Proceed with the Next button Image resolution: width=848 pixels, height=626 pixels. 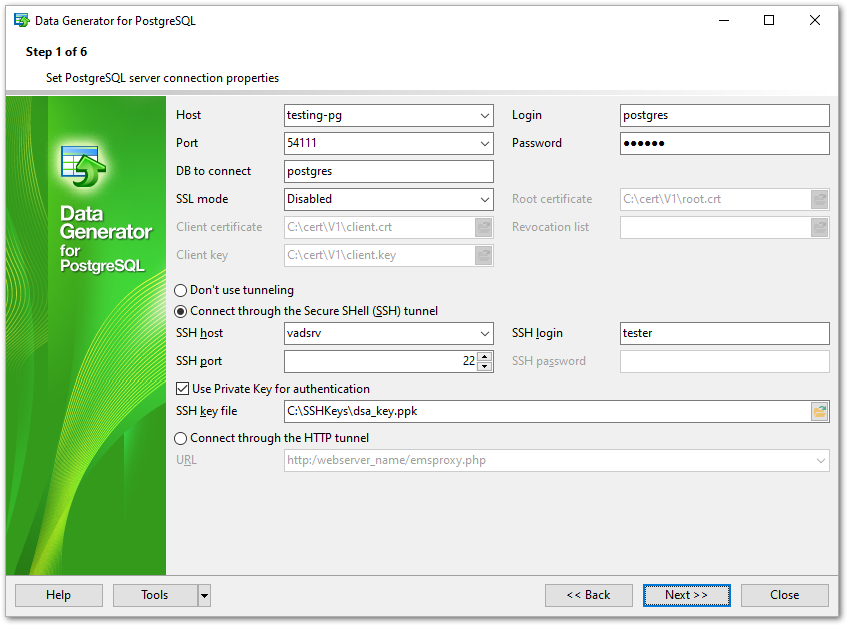(686, 595)
